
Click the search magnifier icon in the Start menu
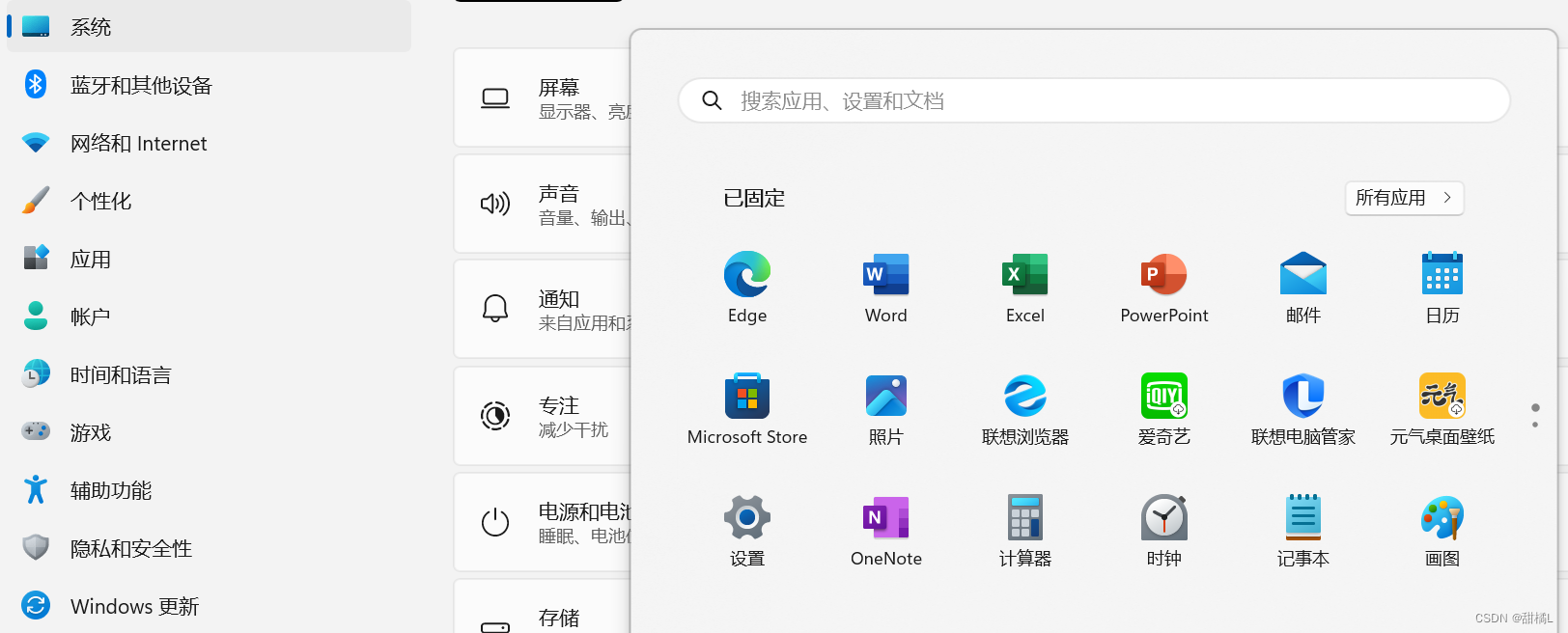coord(712,100)
